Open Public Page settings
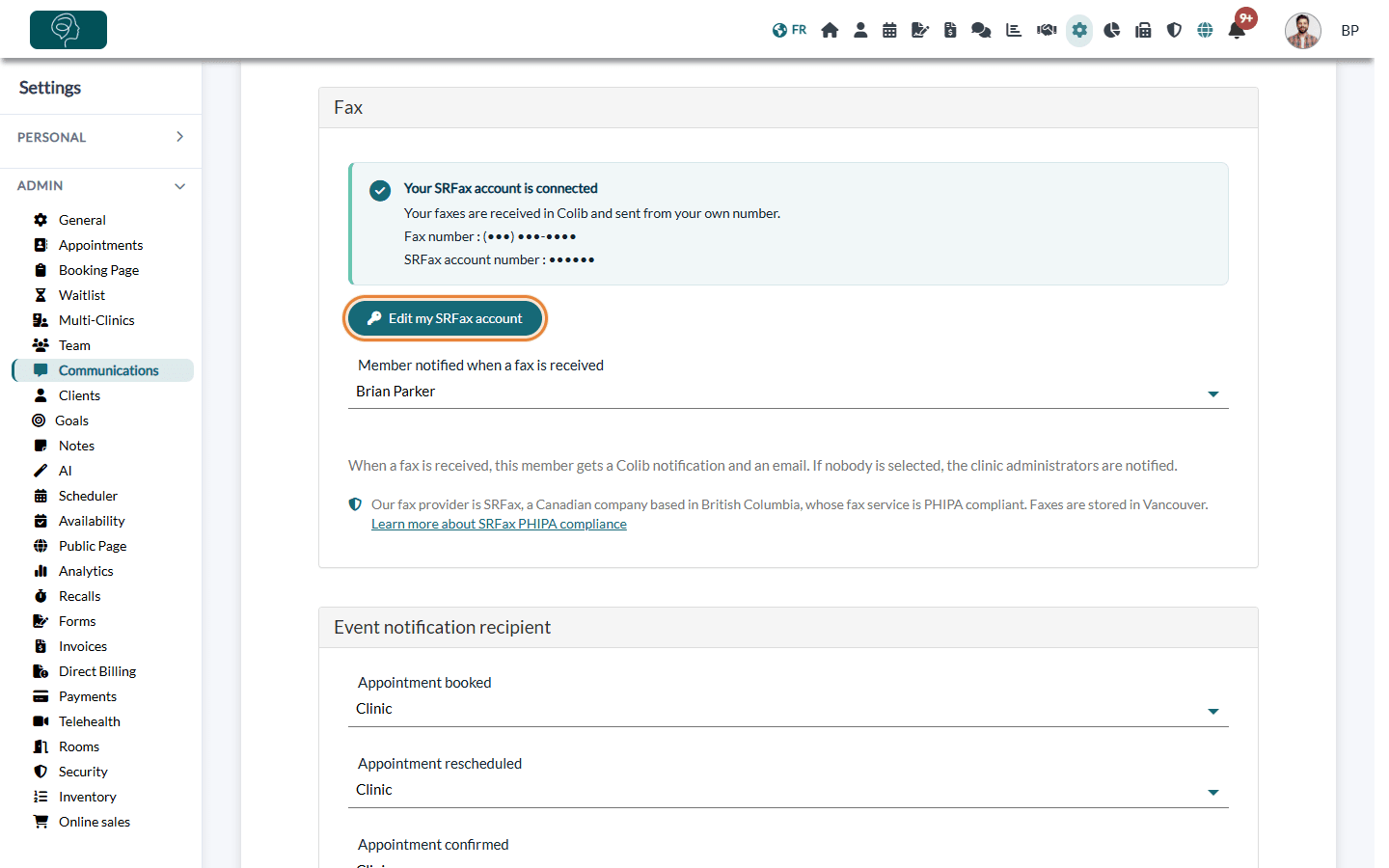The image size is (1389, 868). point(93,546)
